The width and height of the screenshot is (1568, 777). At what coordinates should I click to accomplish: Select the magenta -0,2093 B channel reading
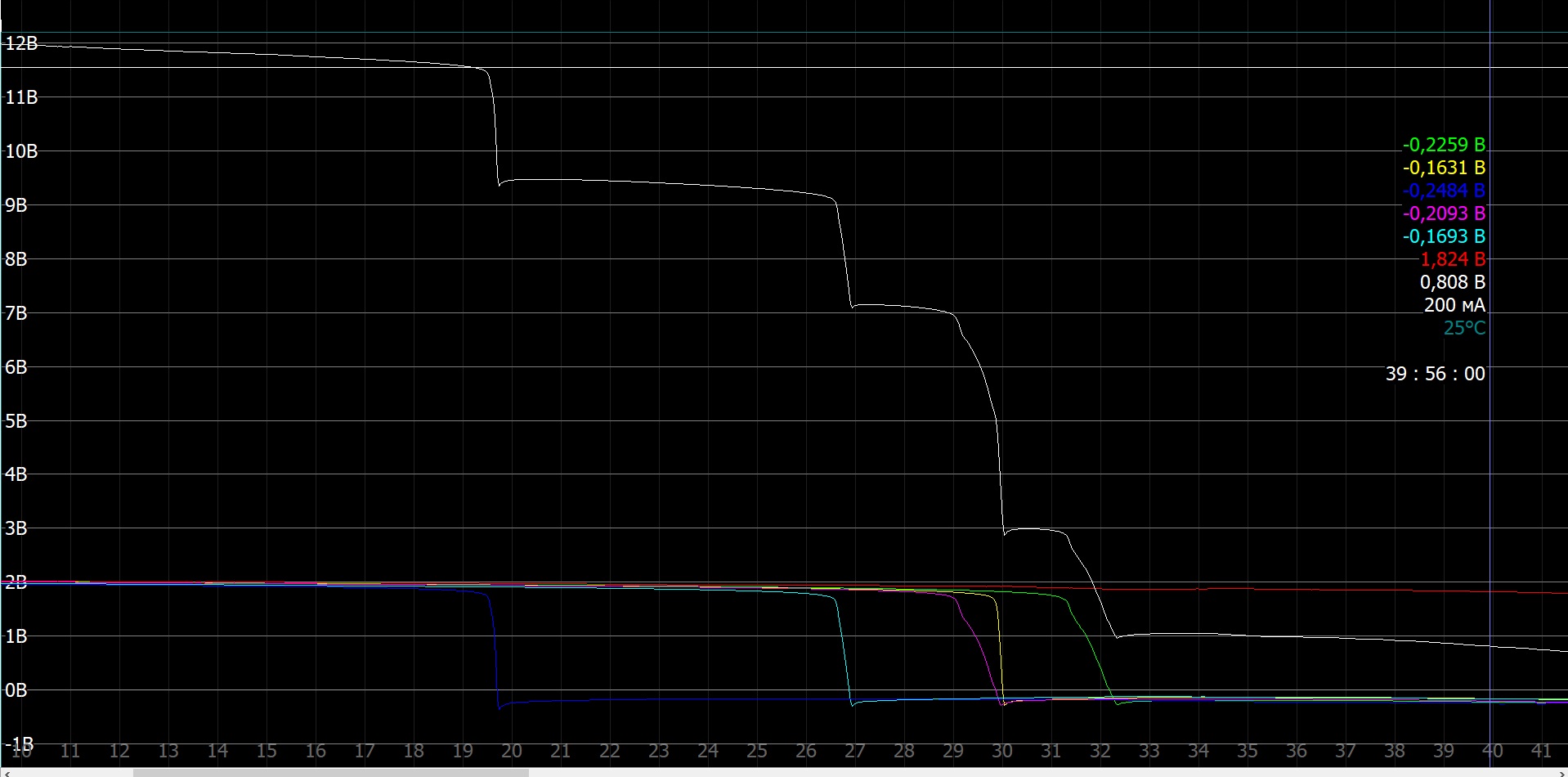click(x=1444, y=213)
